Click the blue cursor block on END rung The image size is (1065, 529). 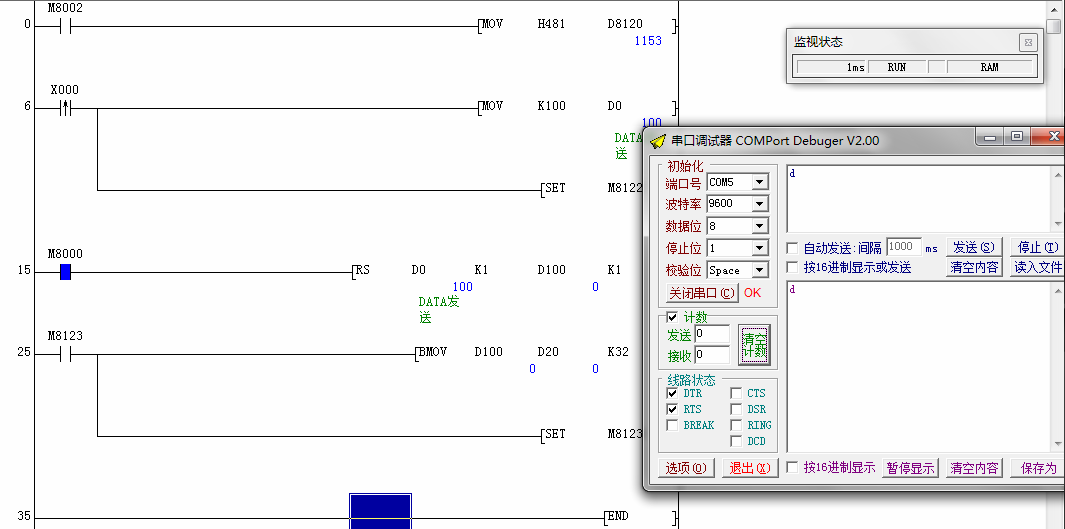point(380,511)
